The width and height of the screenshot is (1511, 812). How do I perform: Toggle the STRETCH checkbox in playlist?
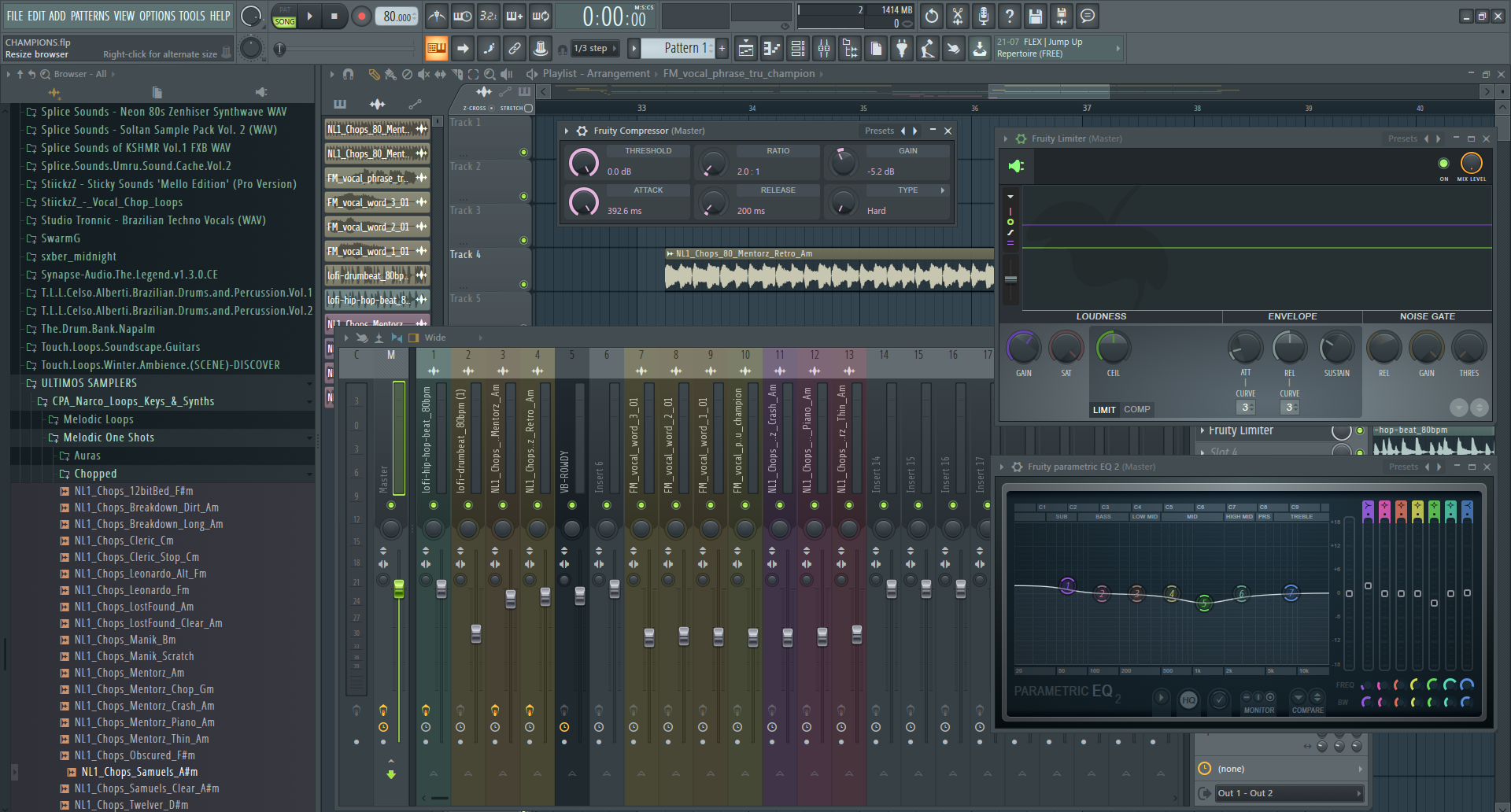pos(528,108)
